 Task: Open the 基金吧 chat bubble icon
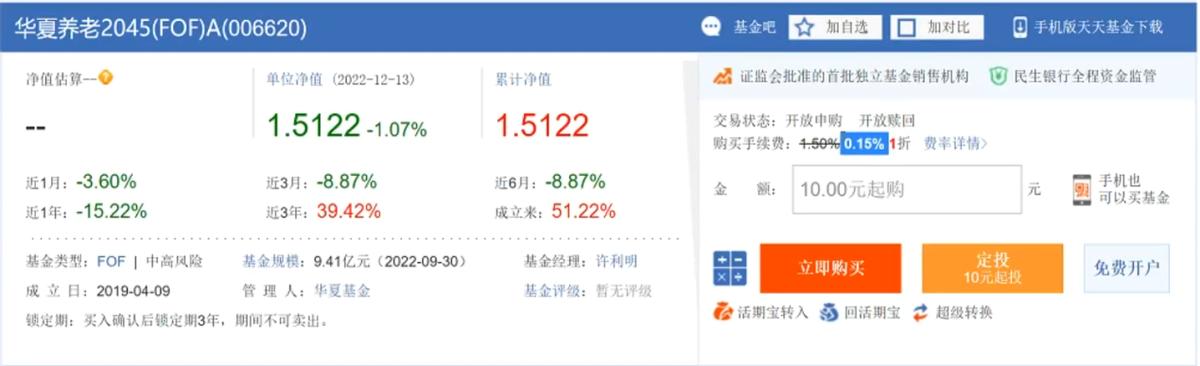click(x=711, y=27)
